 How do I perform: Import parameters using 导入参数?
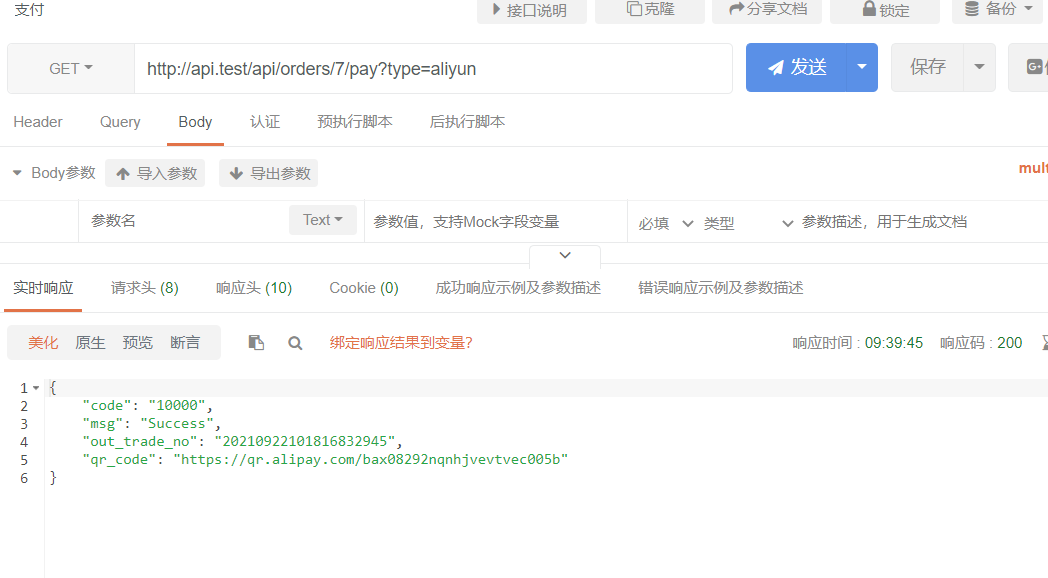[x=154, y=173]
